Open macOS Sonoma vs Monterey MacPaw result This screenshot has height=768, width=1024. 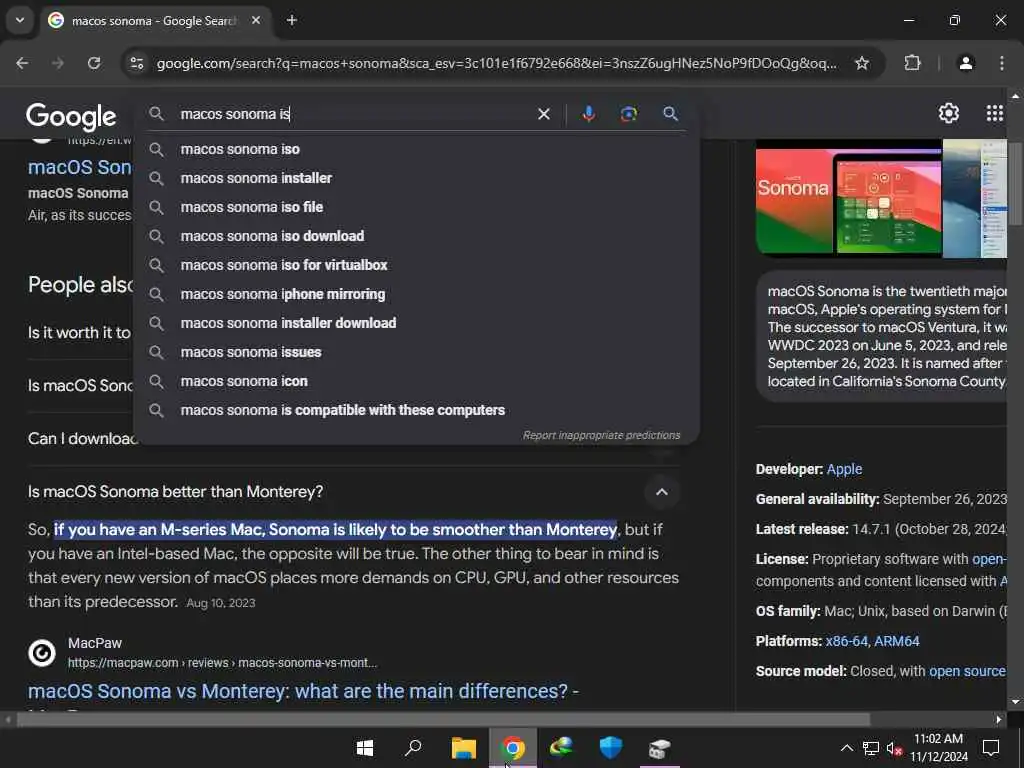pos(303,691)
